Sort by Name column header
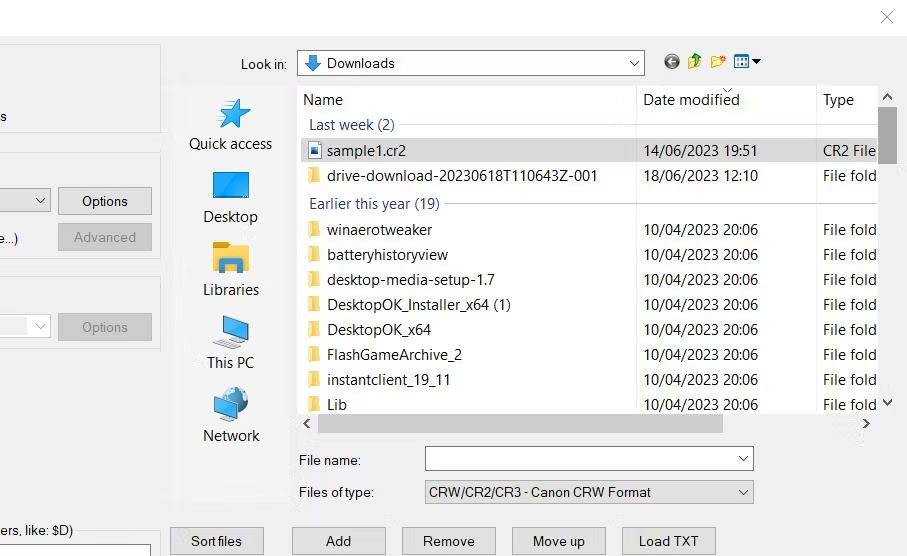907x556 pixels. point(323,100)
